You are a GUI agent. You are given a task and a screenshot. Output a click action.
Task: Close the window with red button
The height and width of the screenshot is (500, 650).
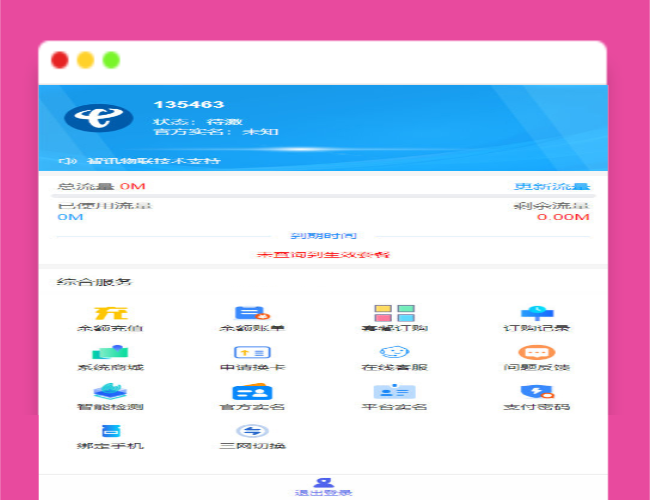60,60
